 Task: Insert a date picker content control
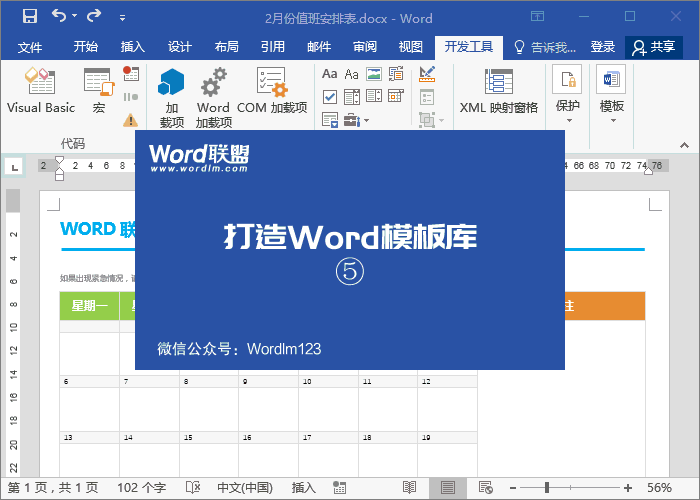(396, 96)
